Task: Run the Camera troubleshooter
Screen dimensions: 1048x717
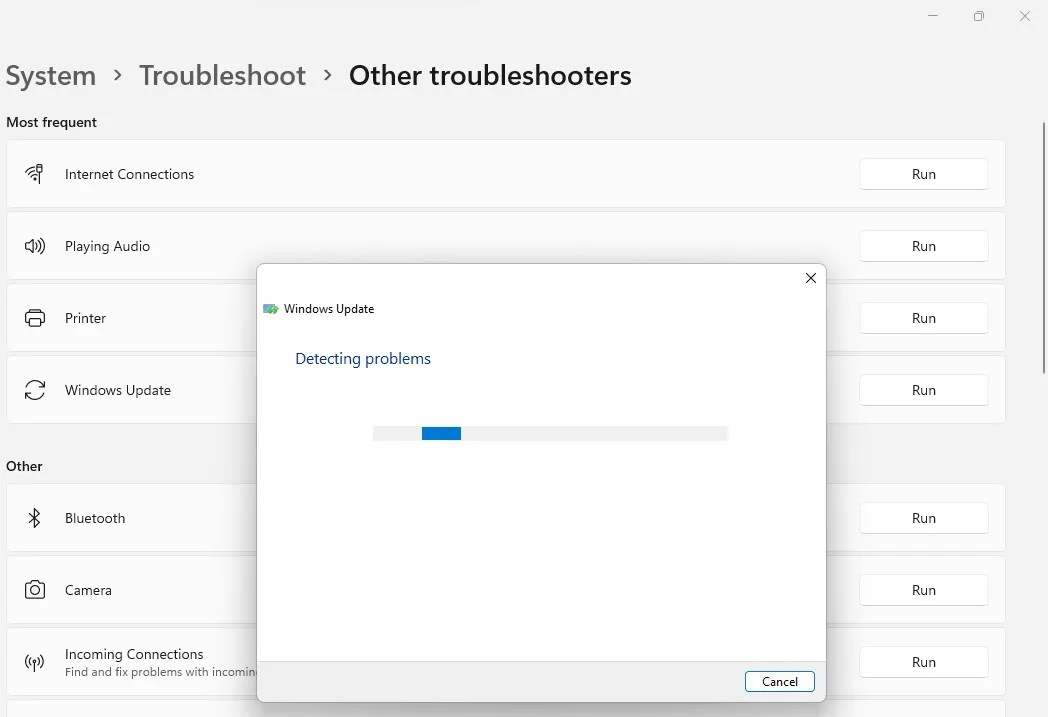Action: coord(924,590)
